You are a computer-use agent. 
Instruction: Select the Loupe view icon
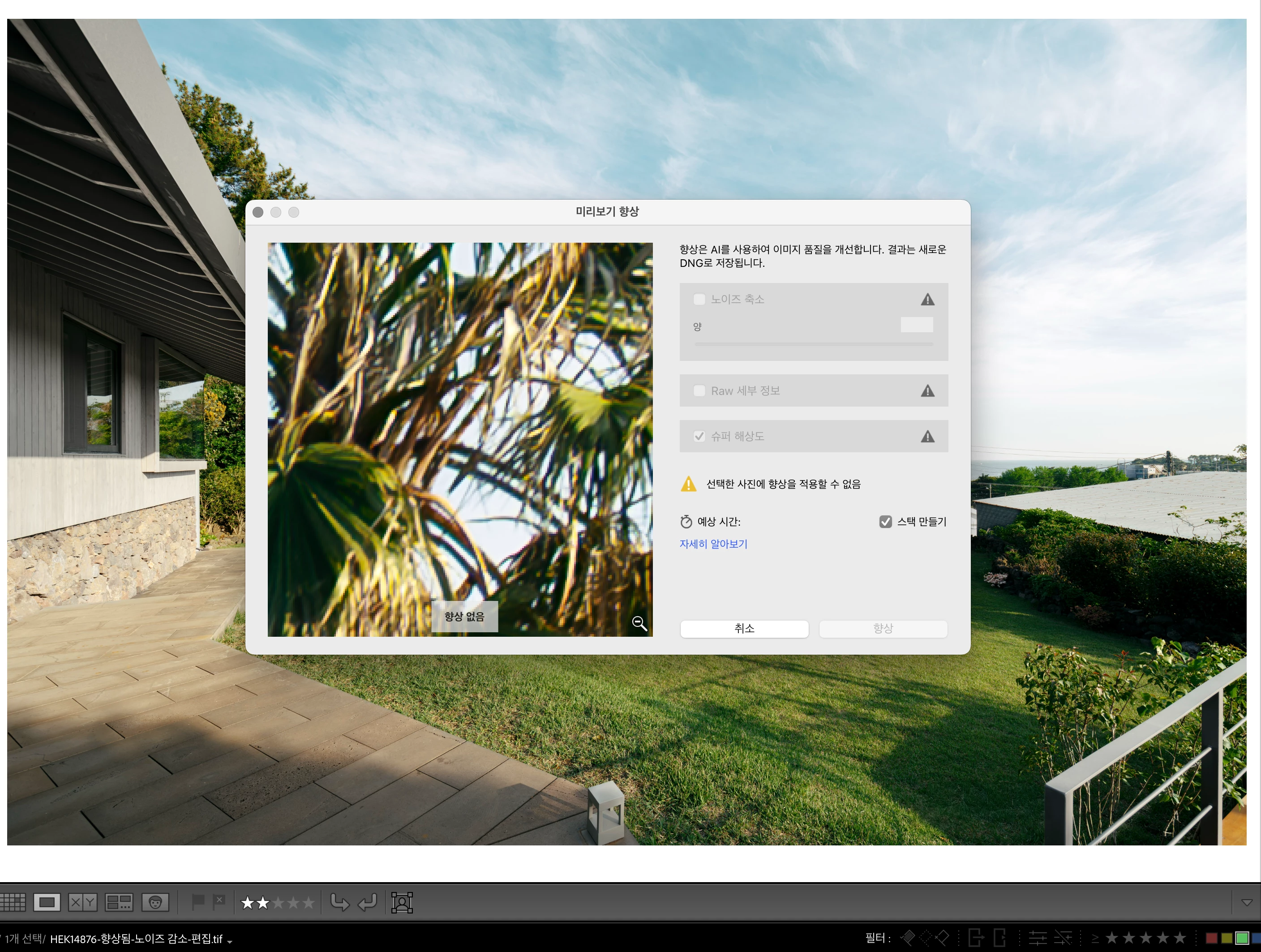47,902
